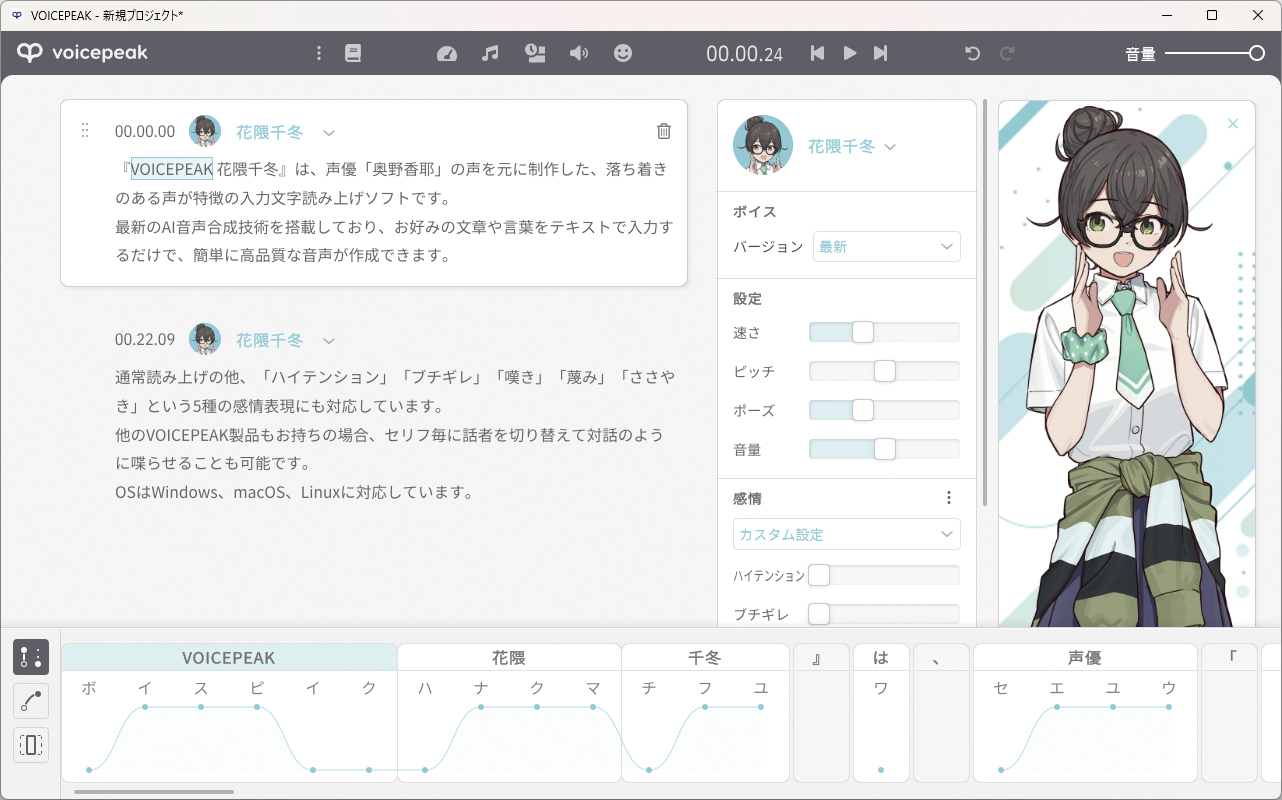
Task: Click the 00.22.09 timestamp
Action: coord(145,339)
